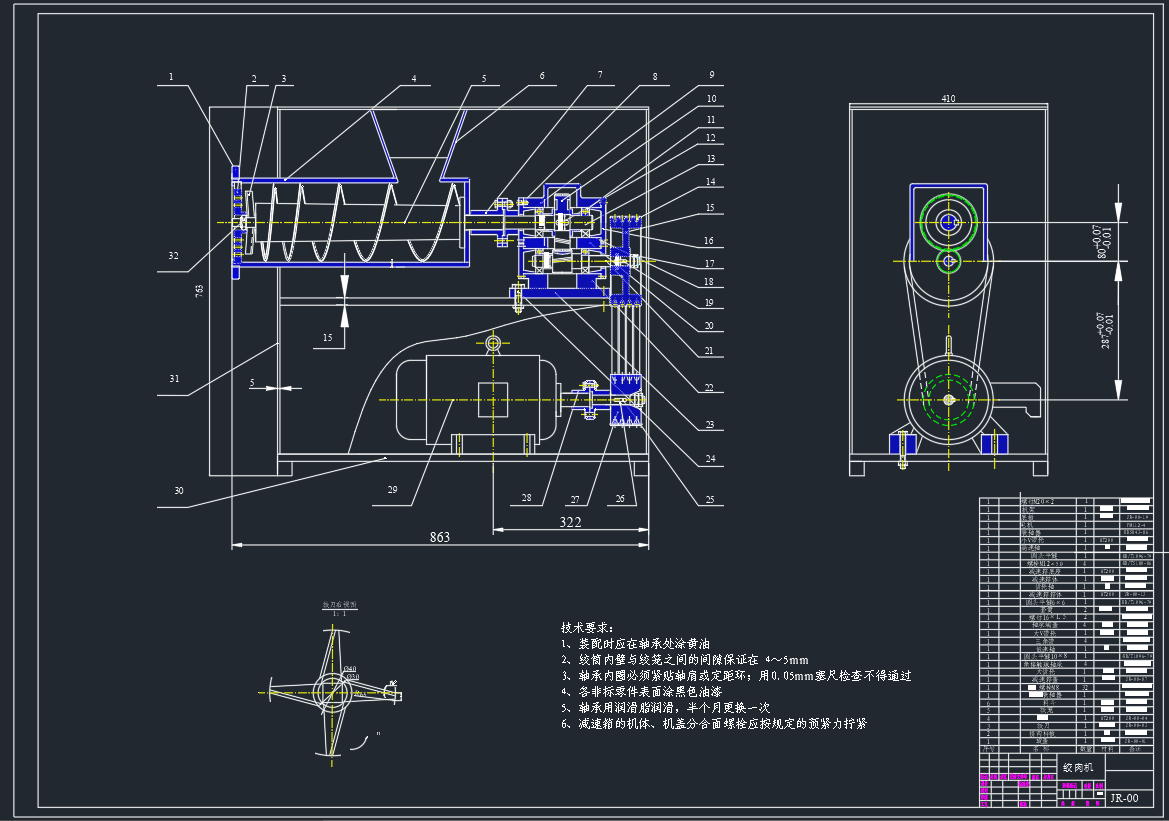Select the 763 height dimension text
Image resolution: width=1169 pixels, height=821 pixels.
click(x=199, y=290)
